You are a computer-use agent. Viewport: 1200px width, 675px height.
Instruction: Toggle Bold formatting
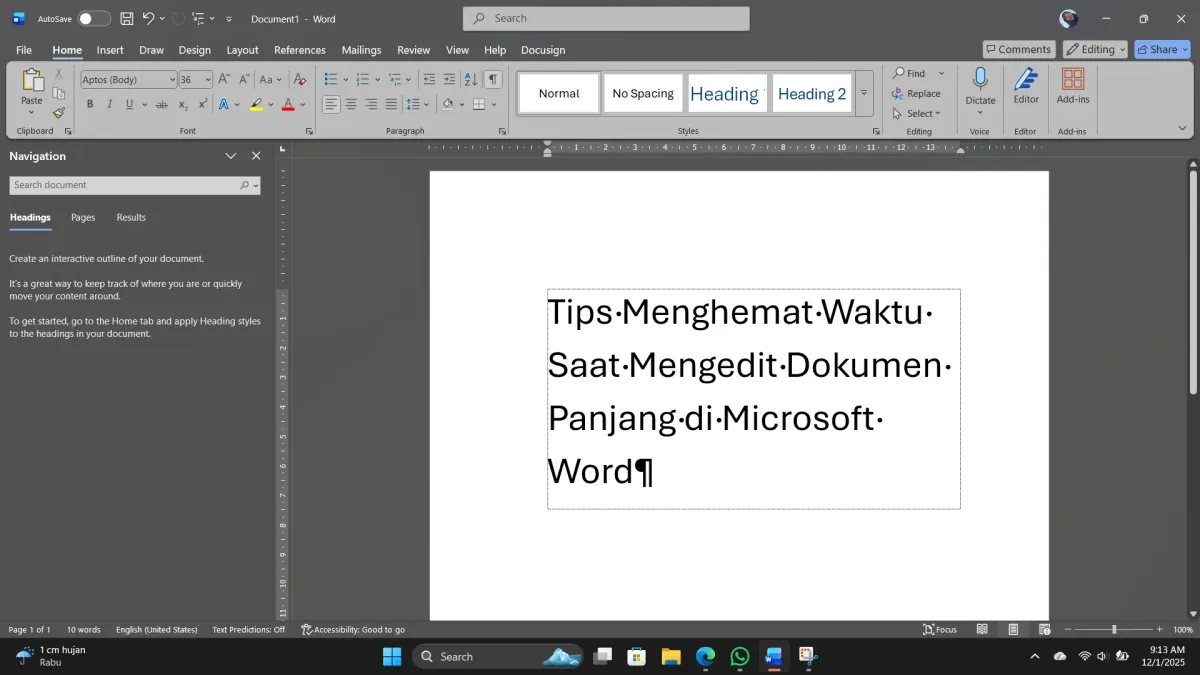(x=90, y=104)
